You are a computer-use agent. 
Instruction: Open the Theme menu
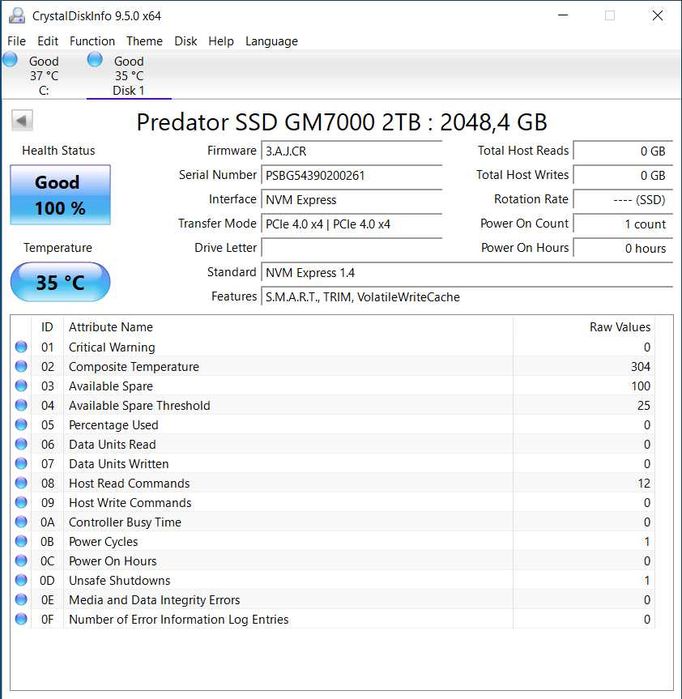(144, 41)
